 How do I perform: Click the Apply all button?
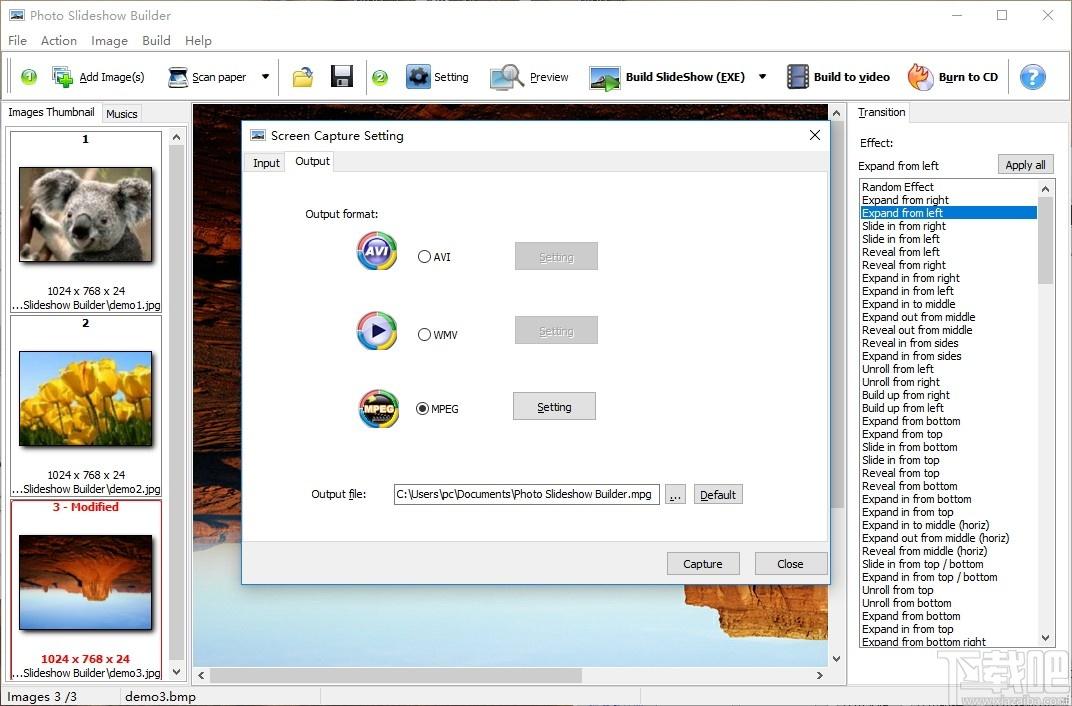(x=1026, y=165)
